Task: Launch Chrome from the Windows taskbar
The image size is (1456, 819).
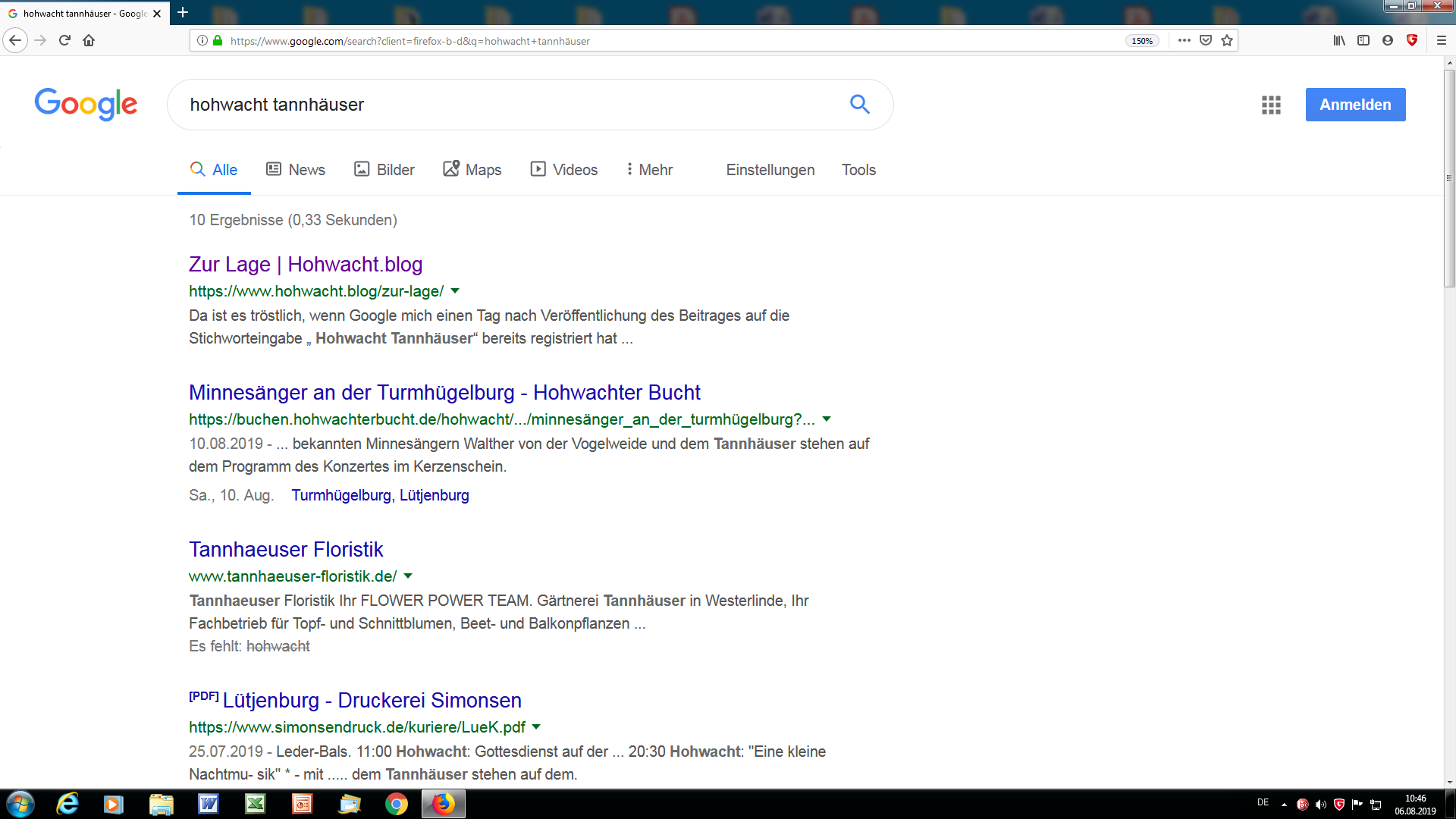Action: tap(396, 804)
